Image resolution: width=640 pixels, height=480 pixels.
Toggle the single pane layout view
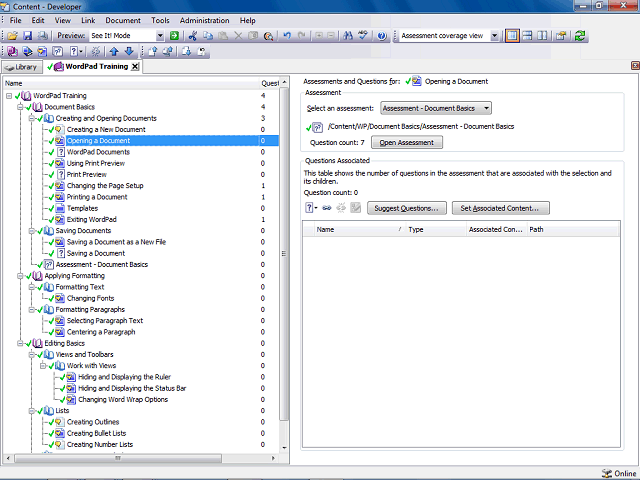pyautogui.click(x=512, y=36)
